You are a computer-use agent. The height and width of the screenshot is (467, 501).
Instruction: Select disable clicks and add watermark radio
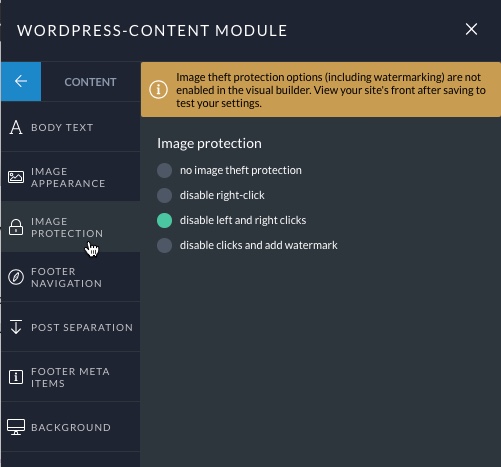tap(164, 246)
